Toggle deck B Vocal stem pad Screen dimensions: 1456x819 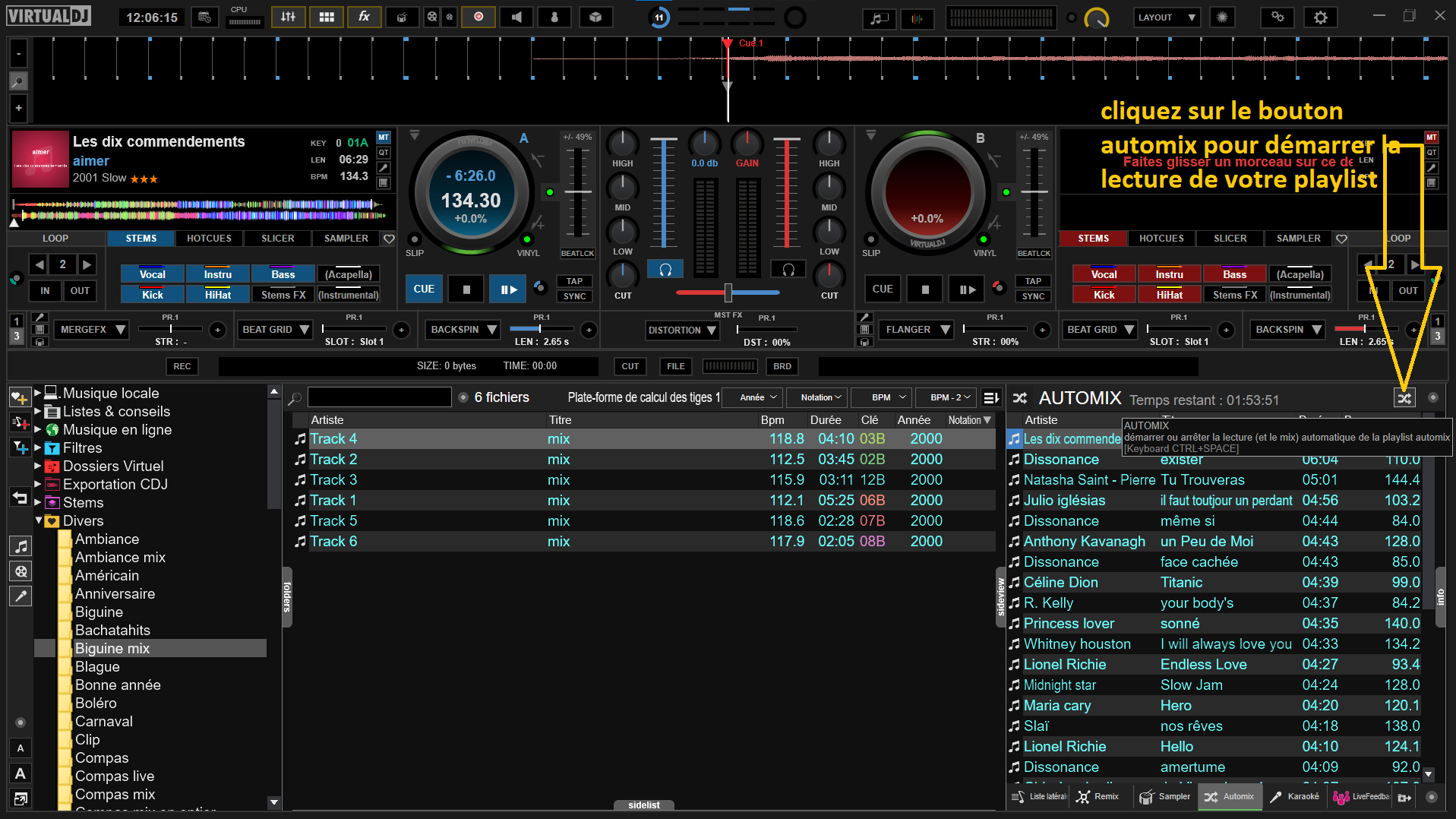click(x=1104, y=274)
